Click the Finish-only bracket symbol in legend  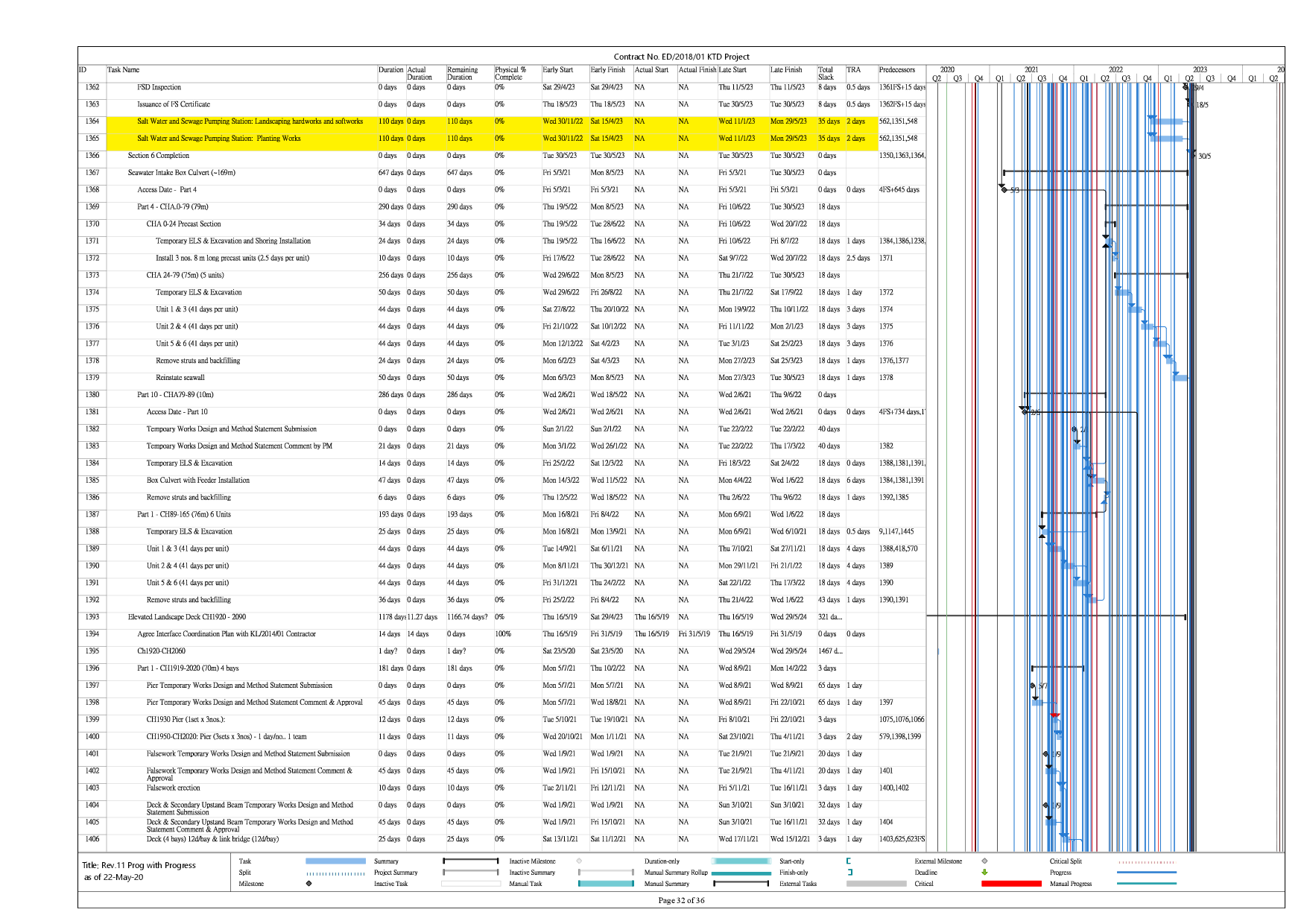click(849, 872)
